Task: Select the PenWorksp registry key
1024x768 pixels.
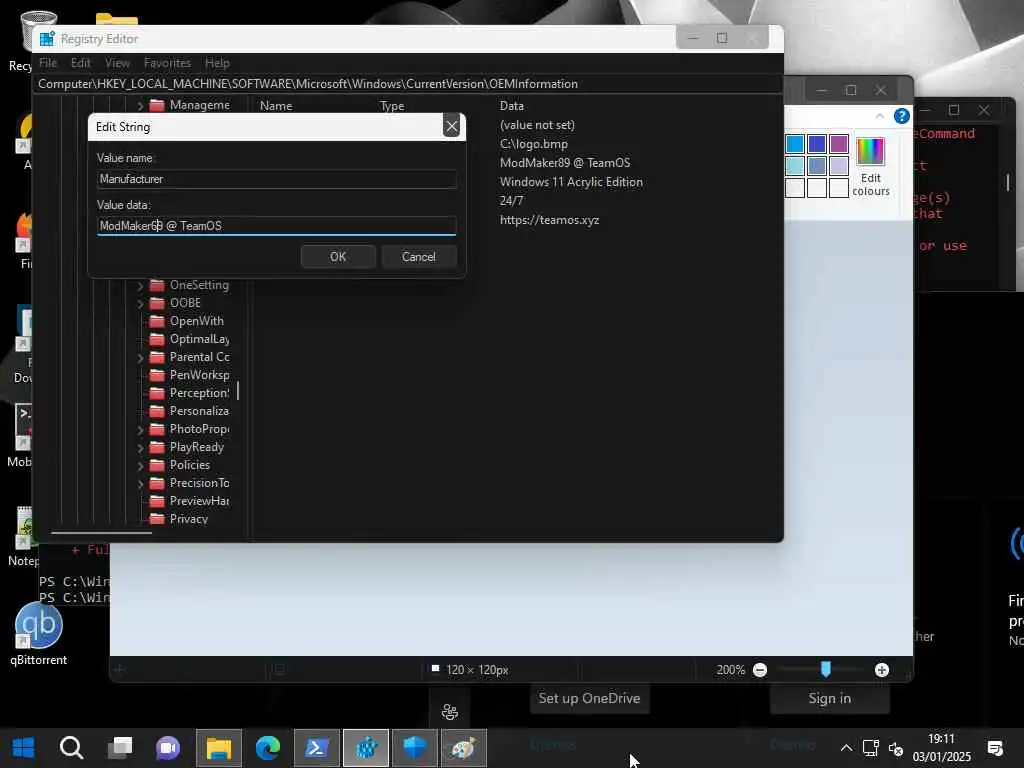Action: click(199, 375)
